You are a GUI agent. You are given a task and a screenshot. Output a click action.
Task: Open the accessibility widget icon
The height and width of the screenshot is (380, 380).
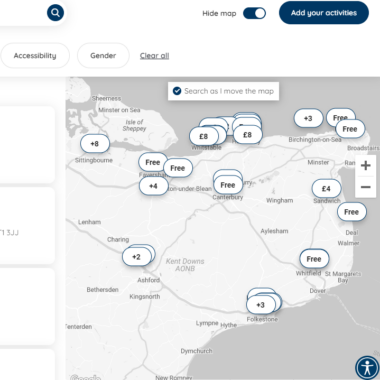coord(367,368)
